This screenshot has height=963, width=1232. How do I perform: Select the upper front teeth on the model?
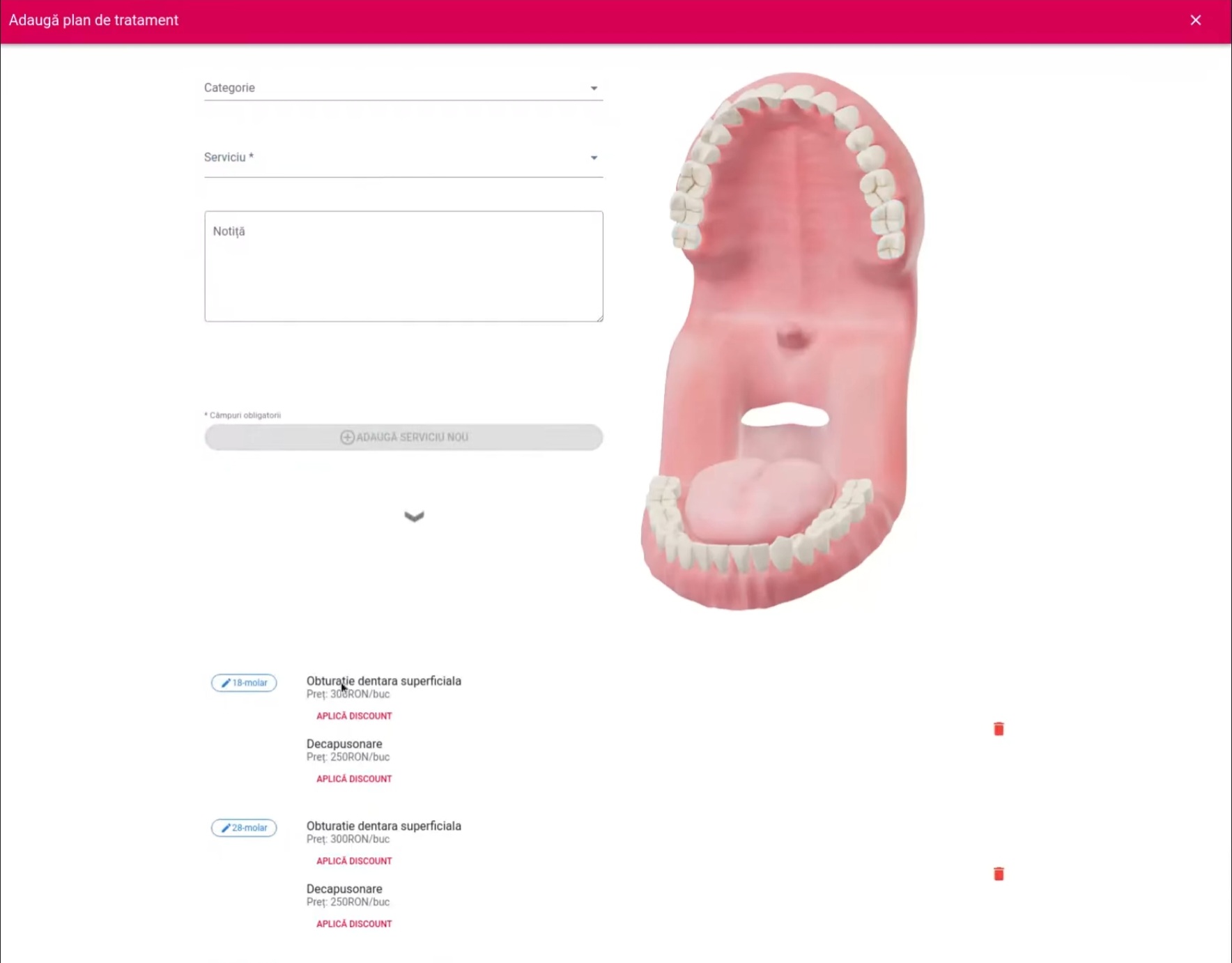pyautogui.click(x=791, y=94)
